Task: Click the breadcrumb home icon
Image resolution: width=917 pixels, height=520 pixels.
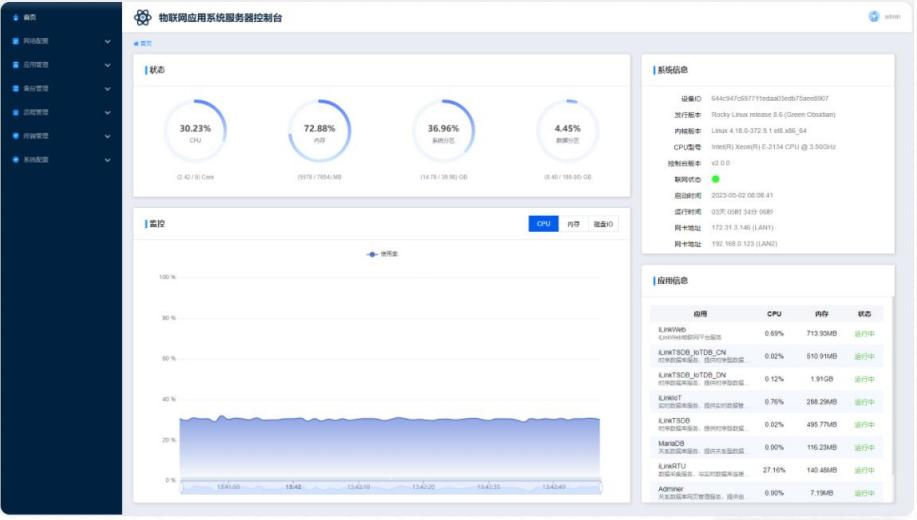Action: coord(136,44)
